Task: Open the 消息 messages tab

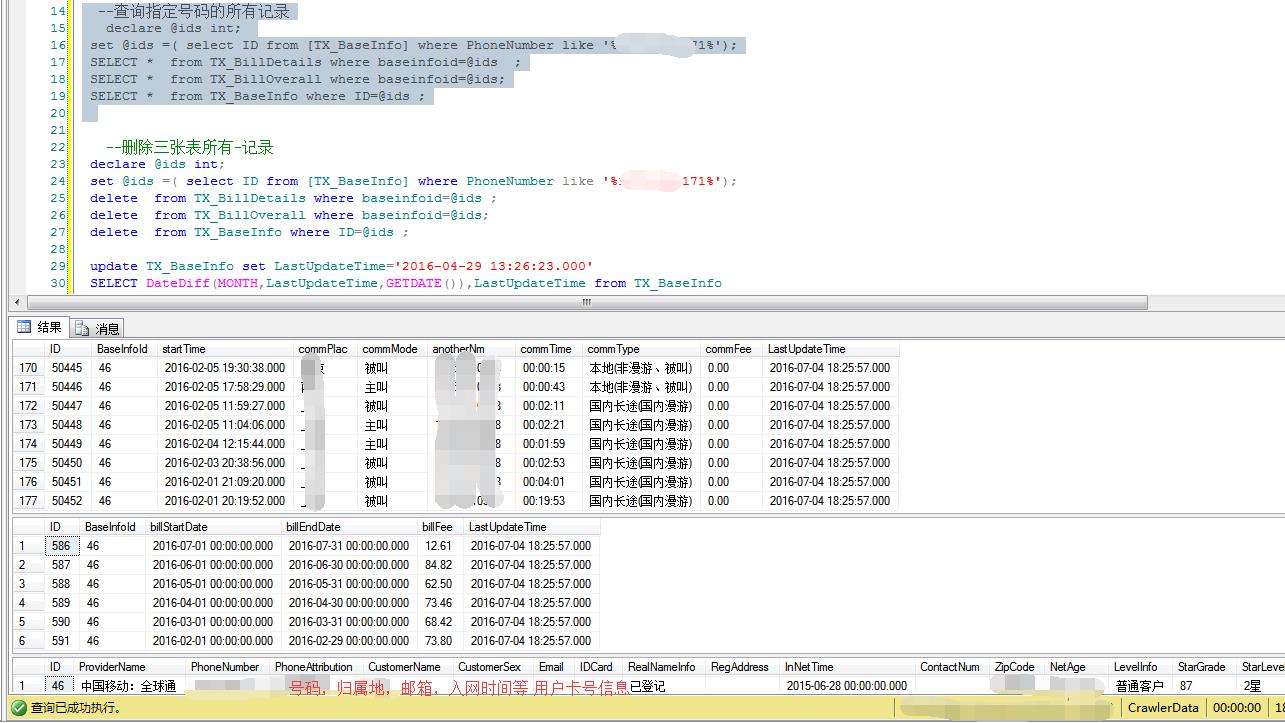Action: point(98,328)
